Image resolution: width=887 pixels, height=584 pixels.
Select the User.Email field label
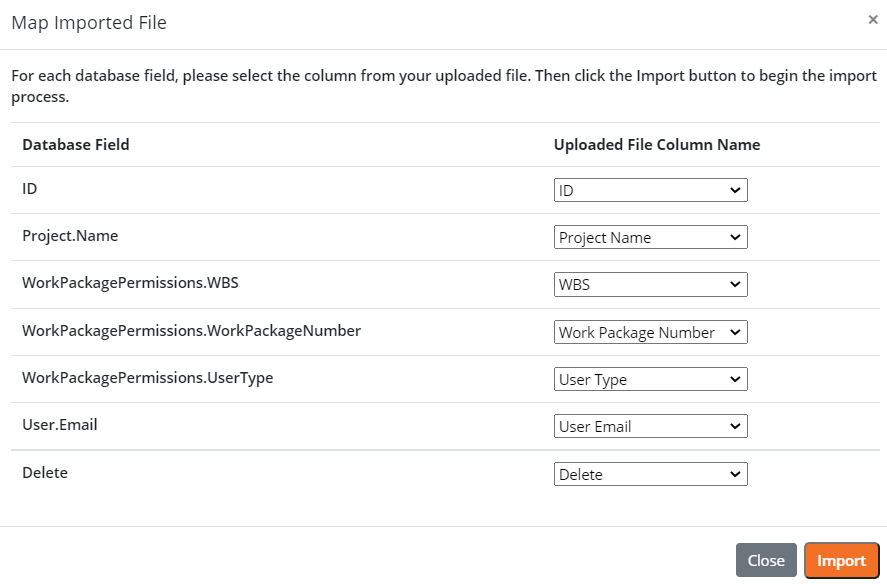pos(60,425)
